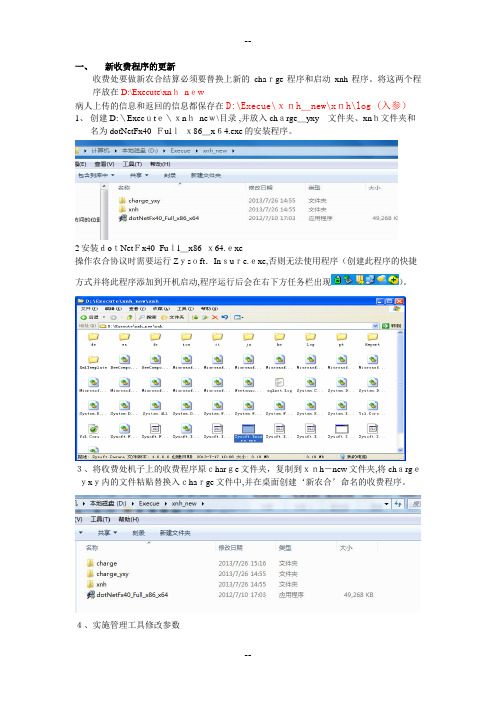This screenshot has height=702, width=496.
Task: Click 文件夹 folders button in XP toolbar
Action: coord(173,317)
